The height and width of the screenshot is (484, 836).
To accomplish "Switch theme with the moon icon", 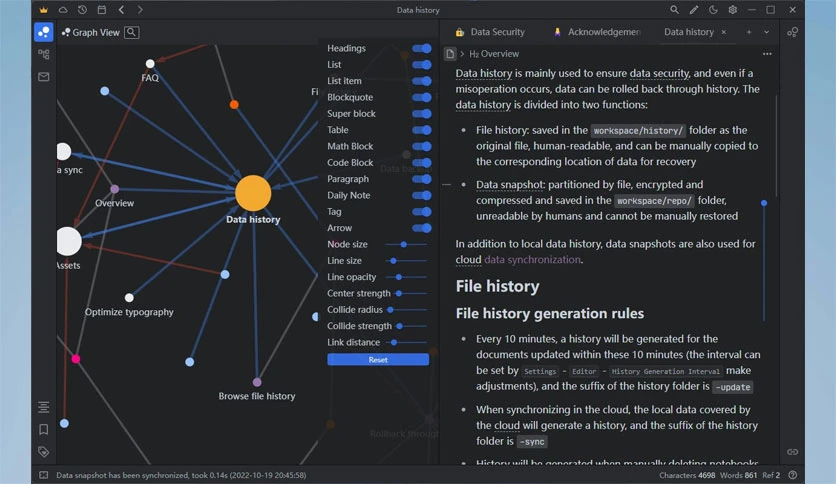I will [713, 10].
